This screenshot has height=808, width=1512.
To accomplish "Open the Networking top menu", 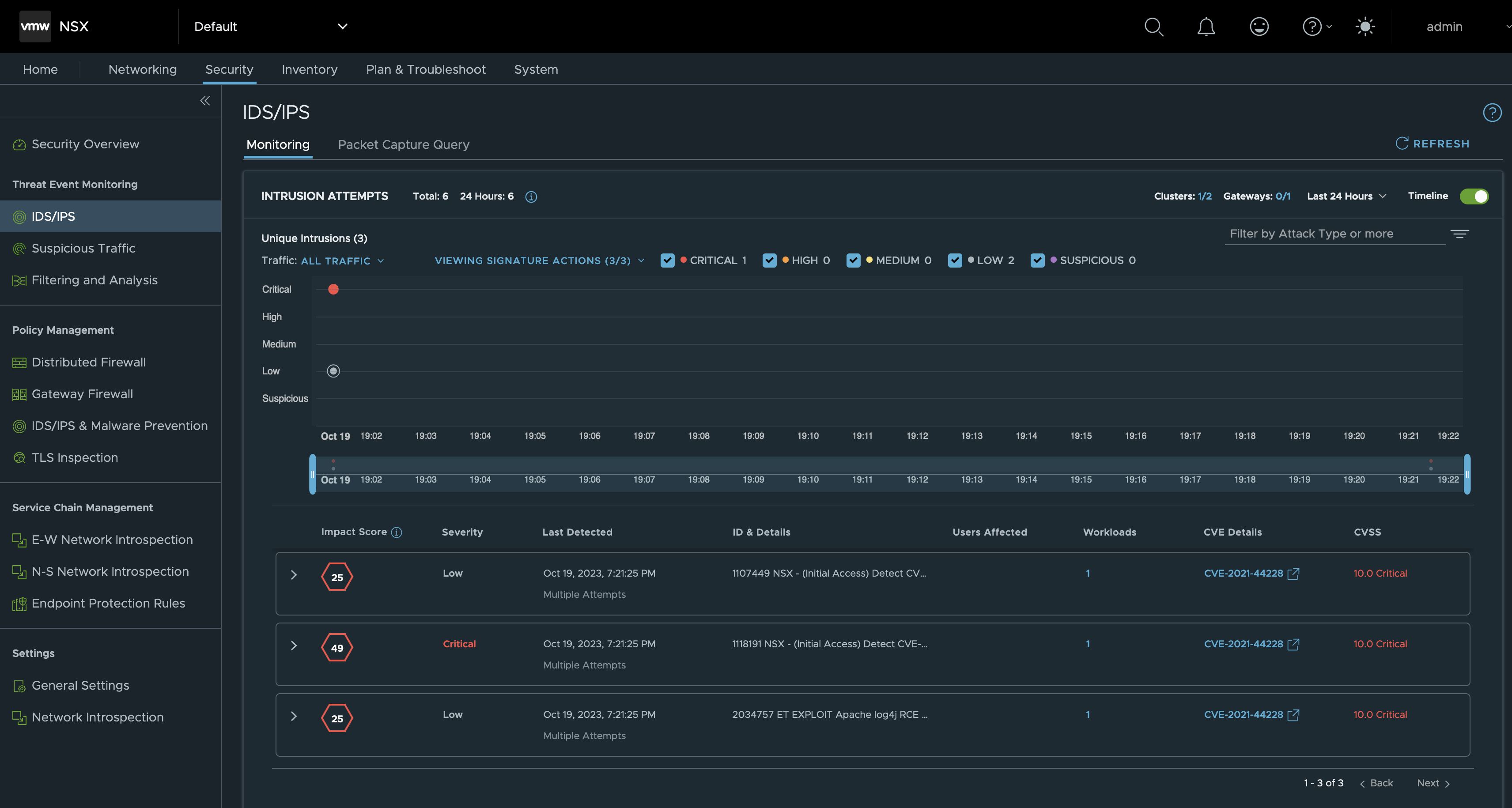I will (x=142, y=69).
